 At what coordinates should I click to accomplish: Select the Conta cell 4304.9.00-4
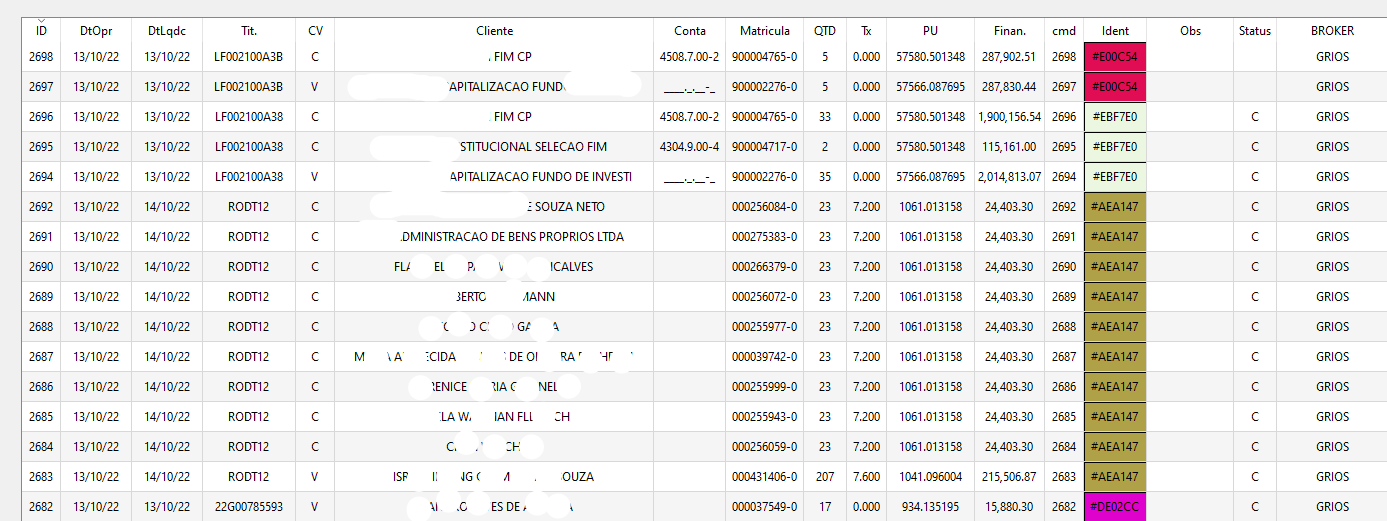pos(690,147)
